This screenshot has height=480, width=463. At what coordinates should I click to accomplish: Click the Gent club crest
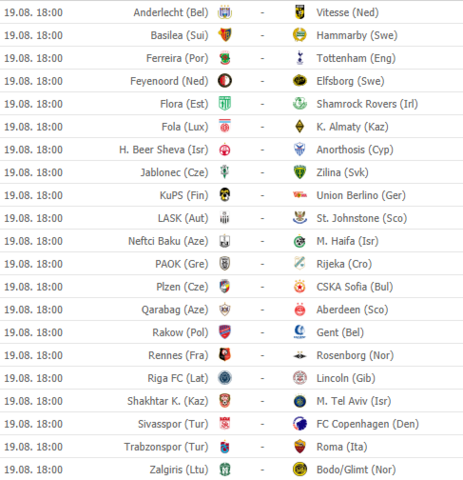click(300, 332)
